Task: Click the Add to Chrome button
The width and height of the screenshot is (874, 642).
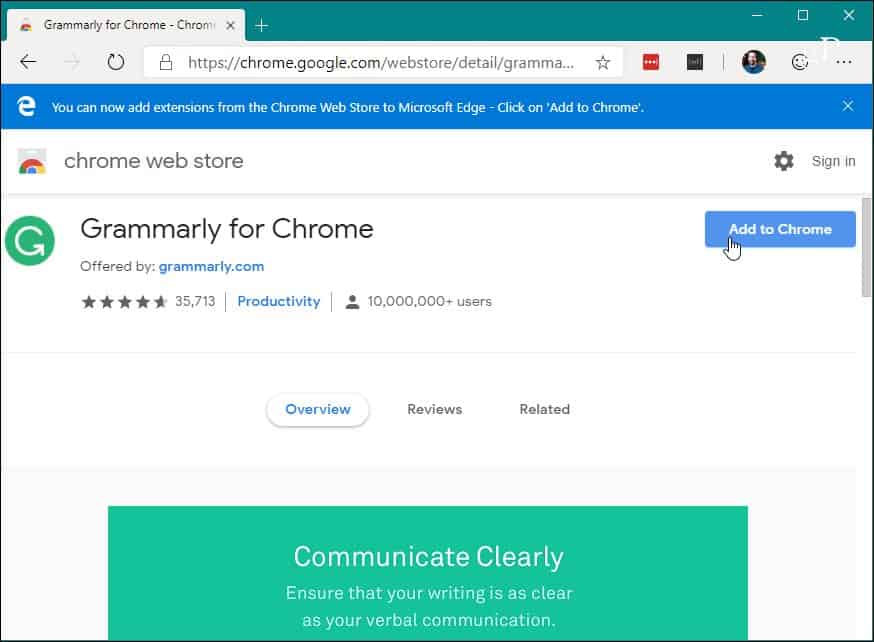Action: tap(780, 229)
